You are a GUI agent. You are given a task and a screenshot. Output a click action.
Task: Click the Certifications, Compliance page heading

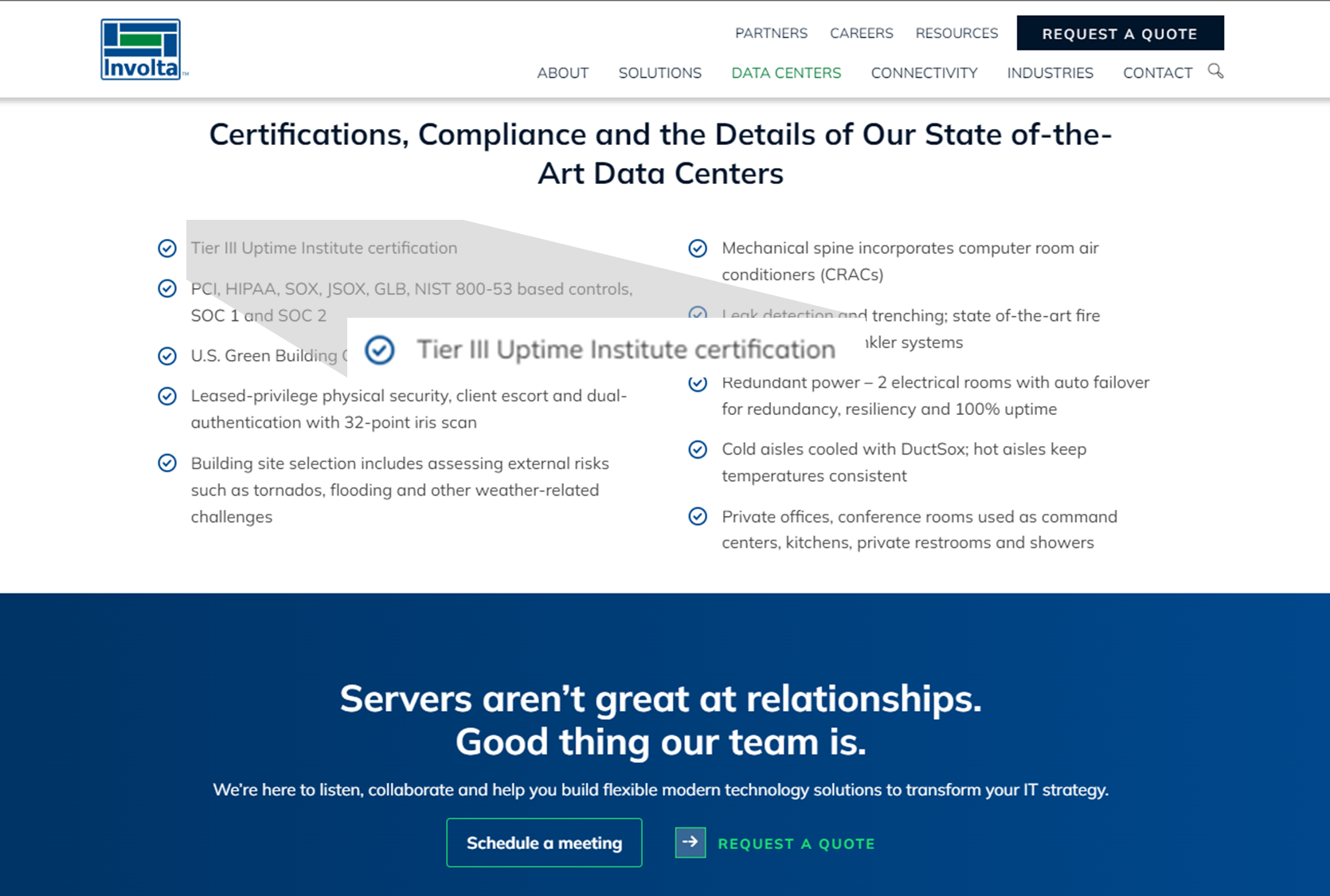point(660,154)
